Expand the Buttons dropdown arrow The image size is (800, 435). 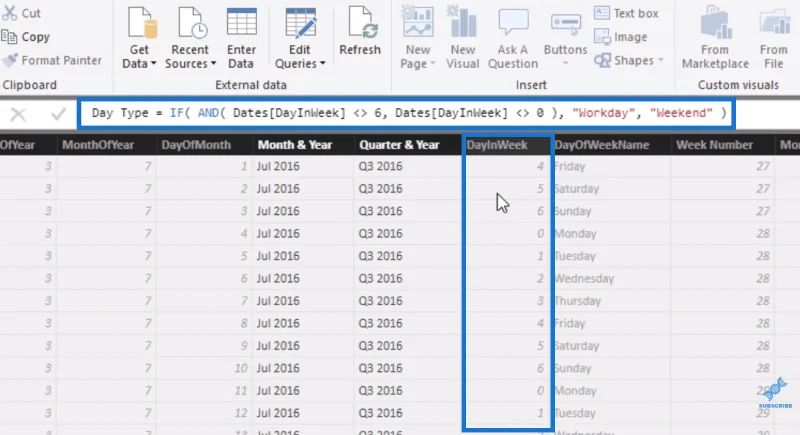565,64
